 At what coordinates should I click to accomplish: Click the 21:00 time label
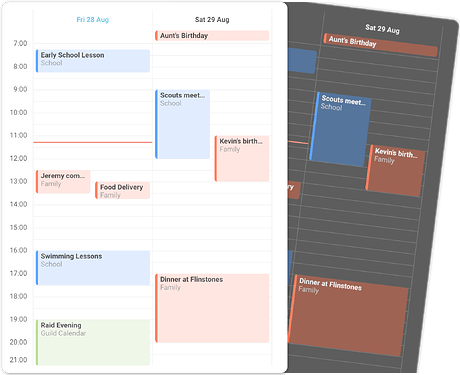[x=19, y=360]
